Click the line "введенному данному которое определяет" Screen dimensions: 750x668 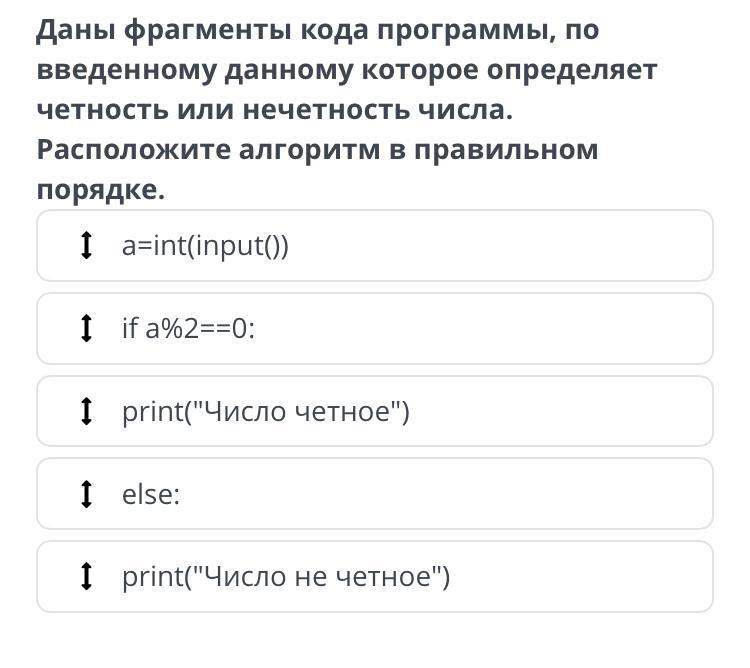pos(347,70)
